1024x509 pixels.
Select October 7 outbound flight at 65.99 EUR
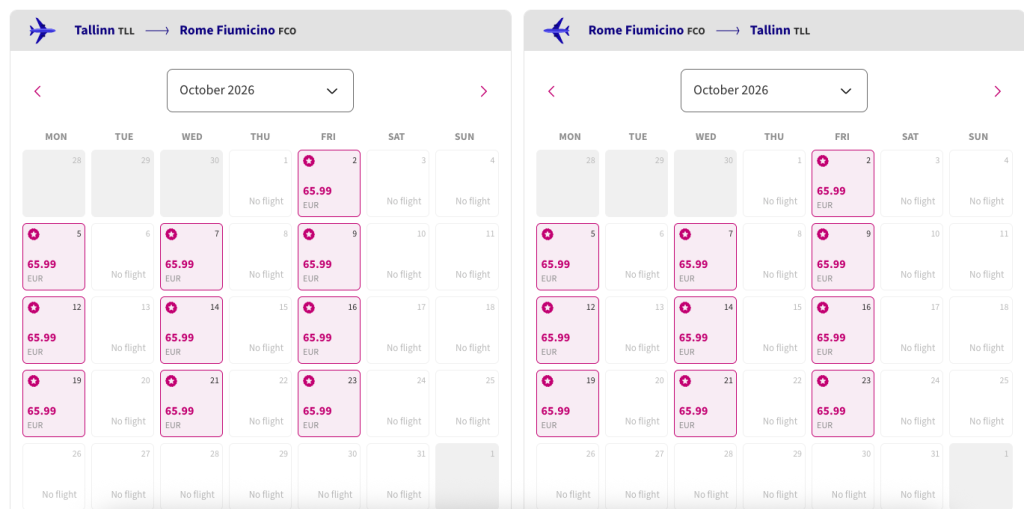point(191,257)
